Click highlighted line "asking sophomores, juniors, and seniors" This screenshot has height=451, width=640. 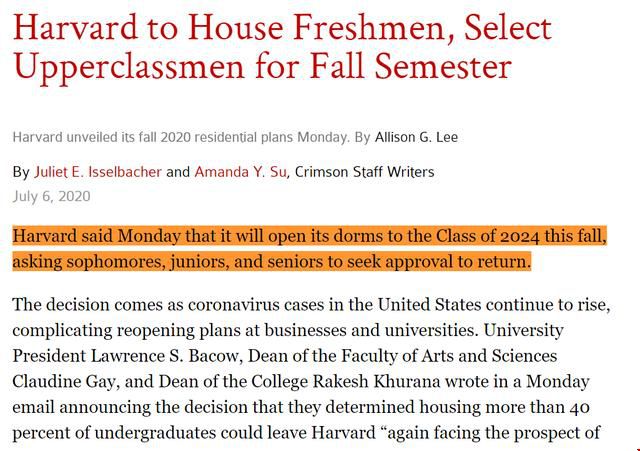click(272, 261)
